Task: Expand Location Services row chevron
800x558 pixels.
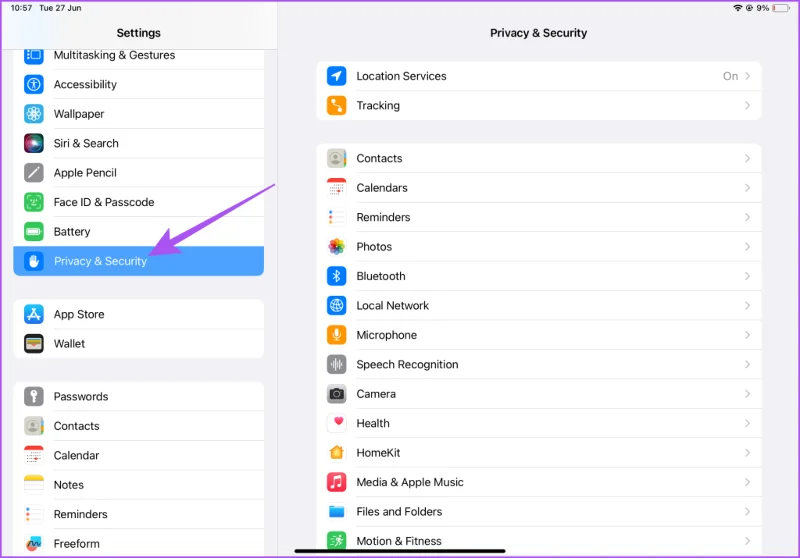Action: [x=747, y=76]
